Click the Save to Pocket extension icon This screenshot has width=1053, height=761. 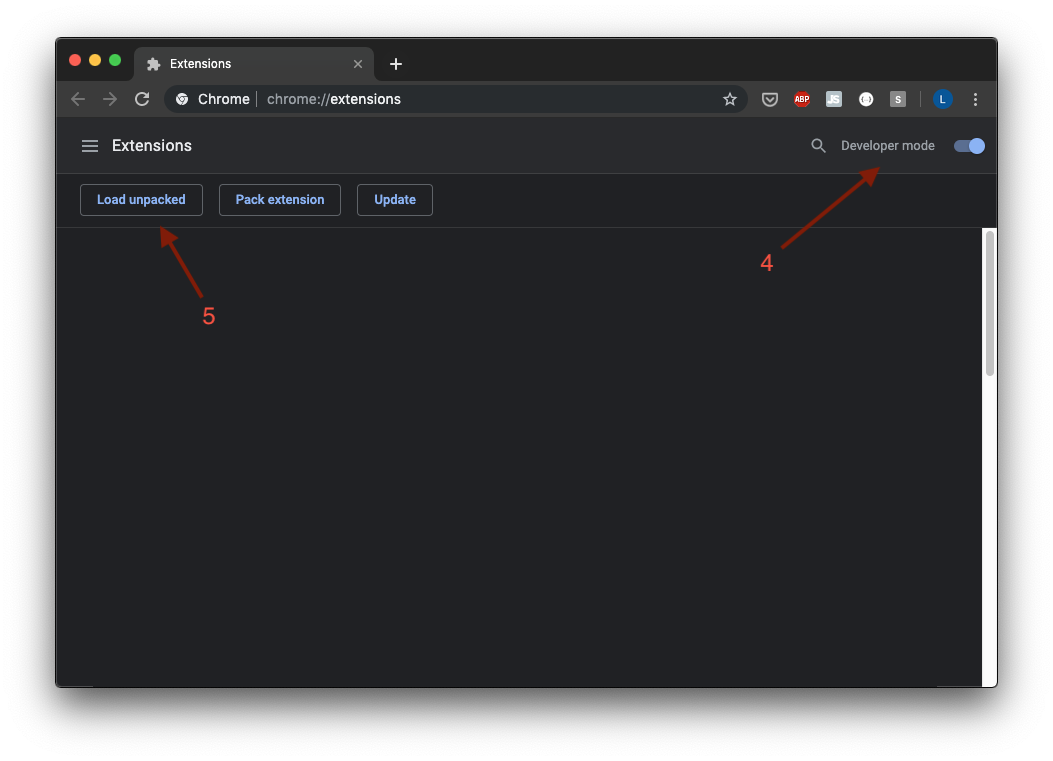tap(770, 99)
